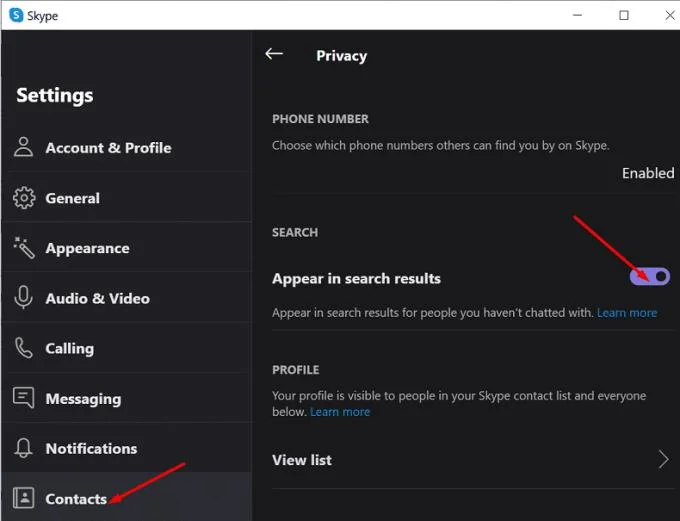
Task: Click the Account & Profile person icon
Action: pos(23,147)
